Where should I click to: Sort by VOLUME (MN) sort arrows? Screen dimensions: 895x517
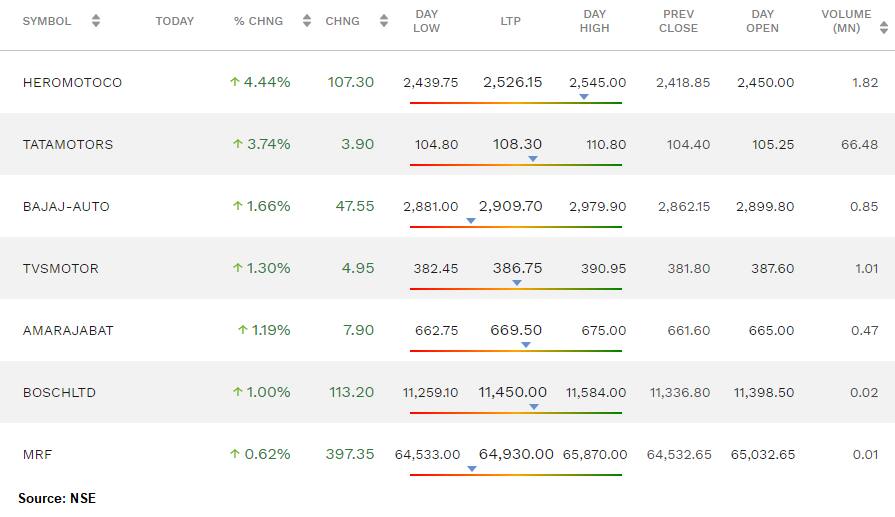[884, 27]
